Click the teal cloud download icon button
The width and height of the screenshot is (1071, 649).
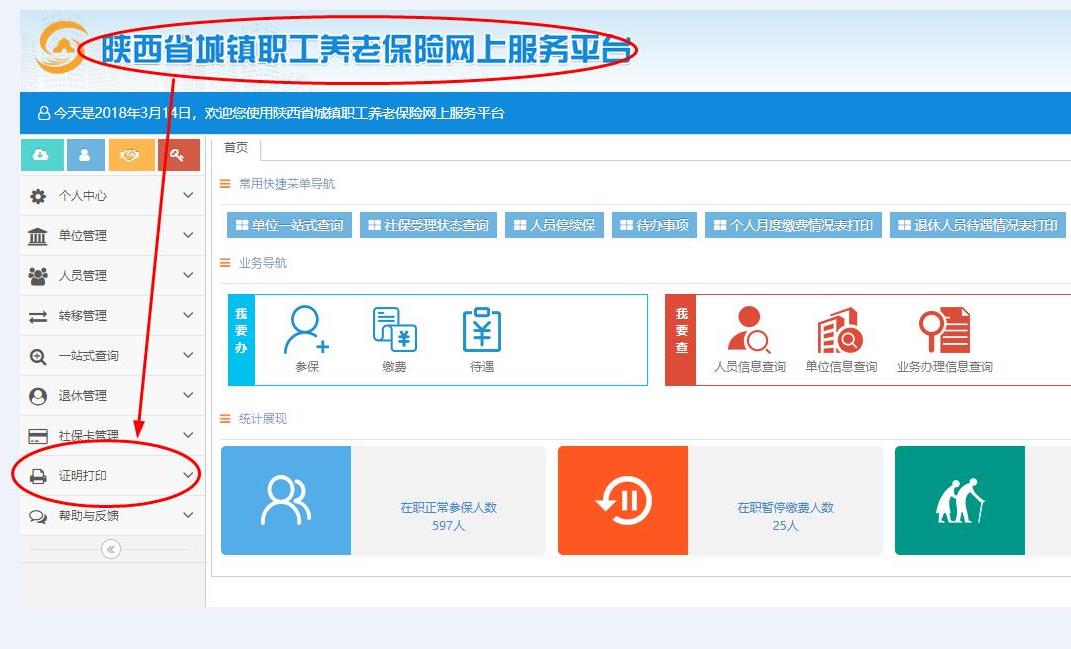point(42,155)
